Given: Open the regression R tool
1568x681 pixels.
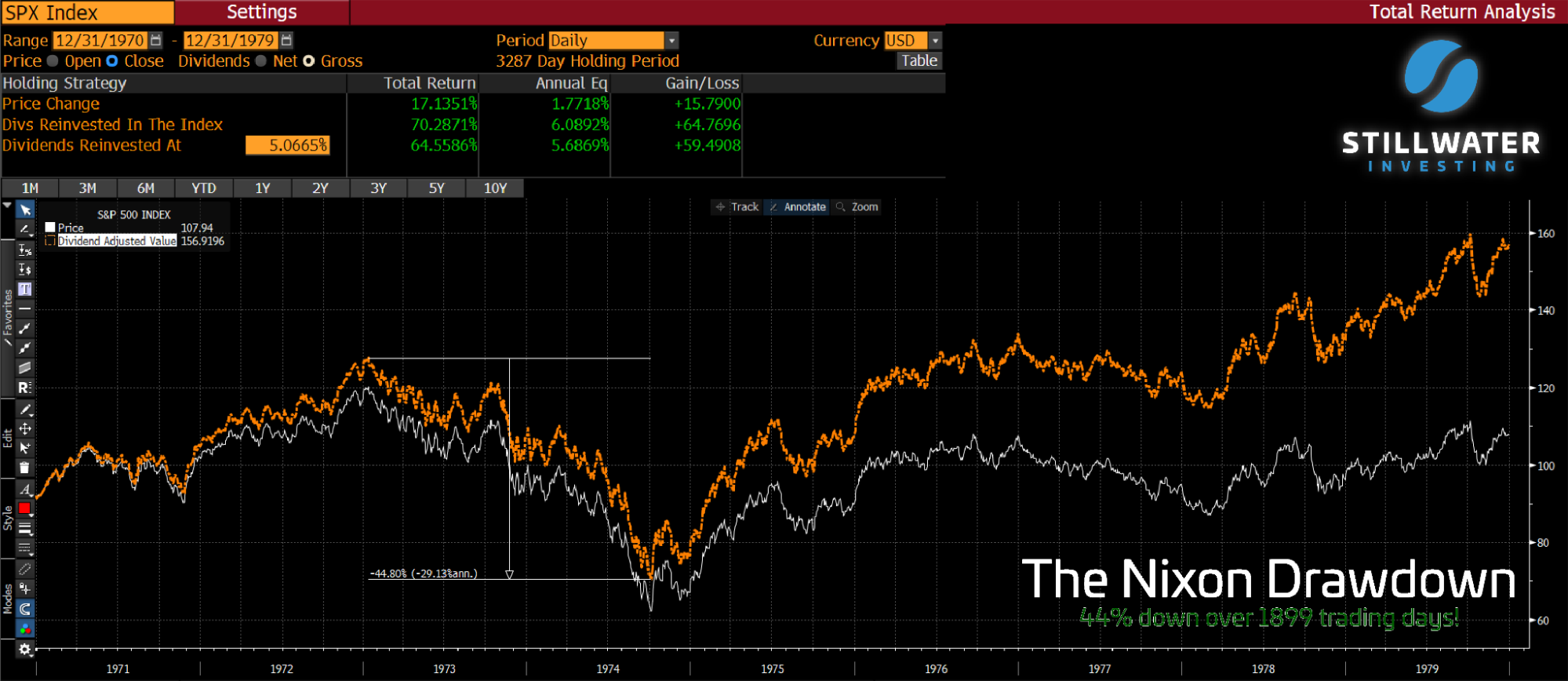Looking at the screenshot, I should coord(25,388).
